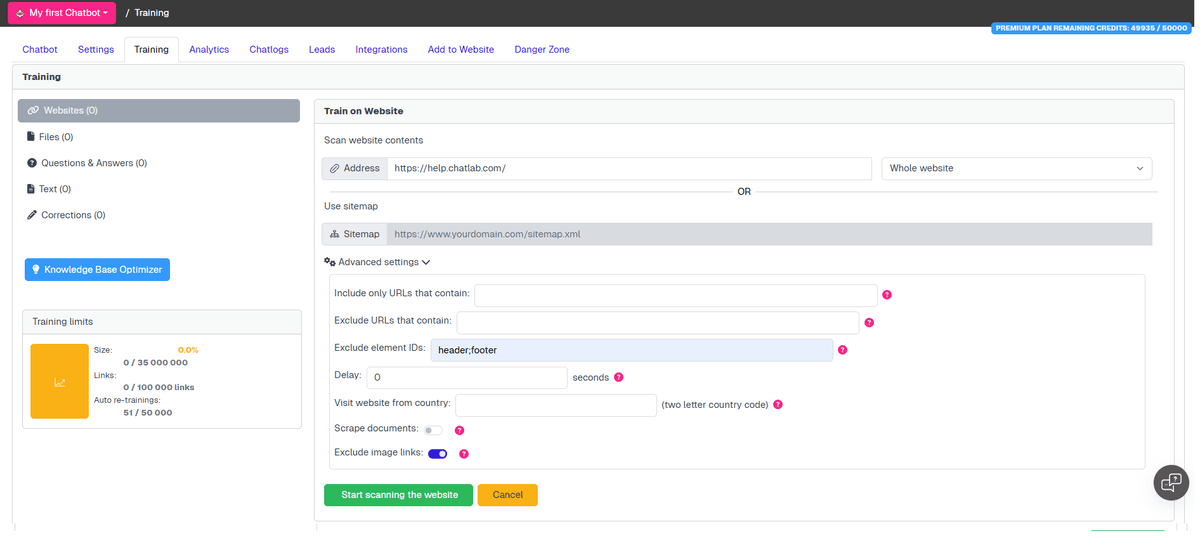Click the Knowledge Base Optimizer button
This screenshot has height=538, width=1200.
click(97, 269)
